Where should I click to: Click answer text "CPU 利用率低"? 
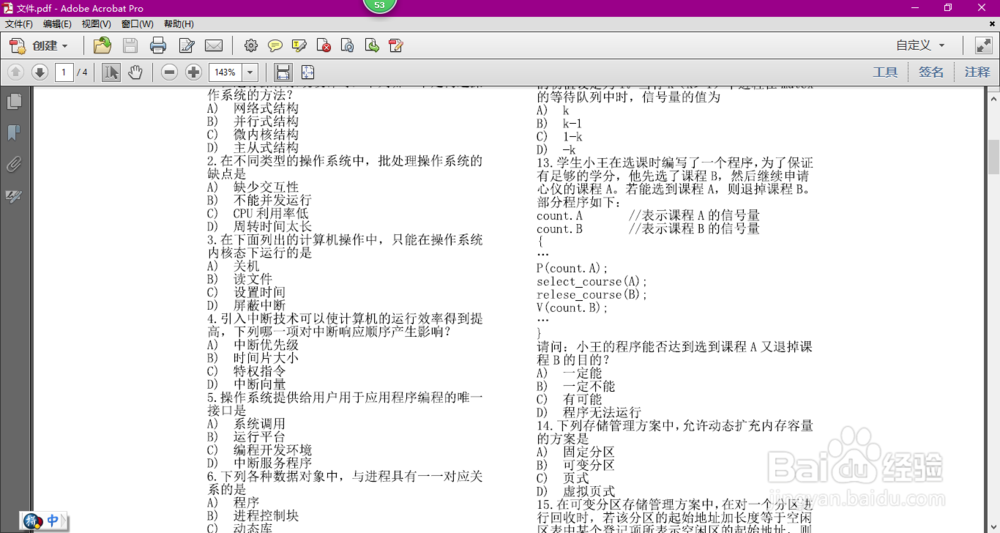(x=271, y=214)
